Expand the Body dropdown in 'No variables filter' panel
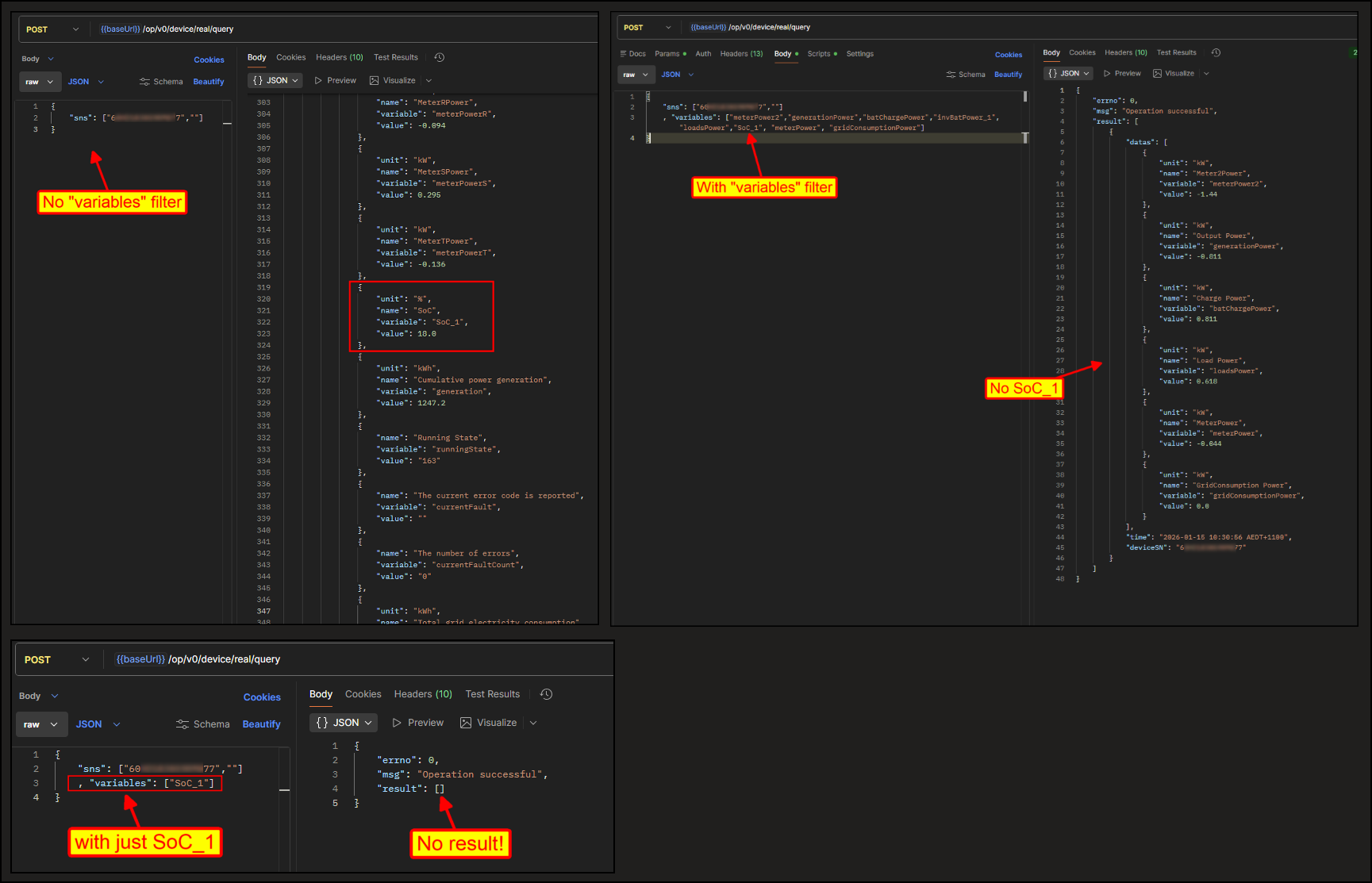This screenshot has height=883, width=1372. coord(38,59)
